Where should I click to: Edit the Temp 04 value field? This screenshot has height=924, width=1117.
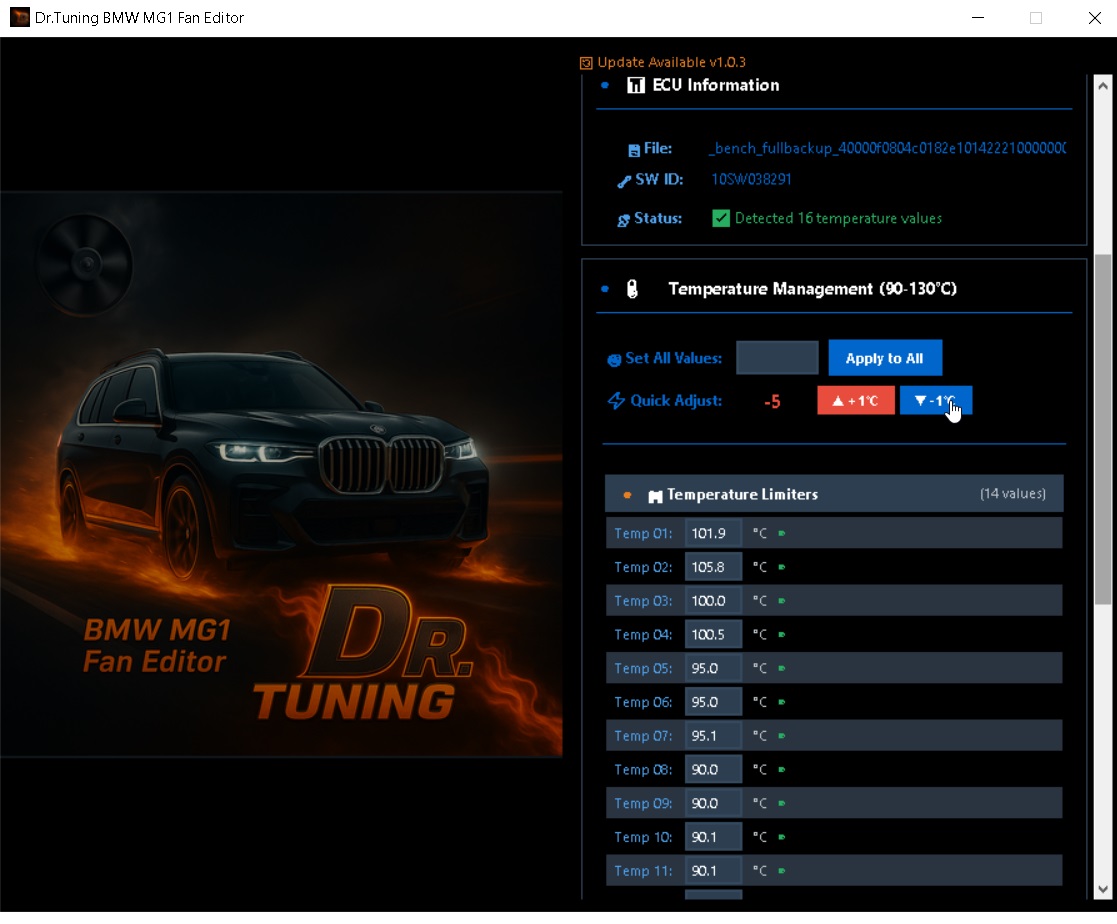(713, 635)
